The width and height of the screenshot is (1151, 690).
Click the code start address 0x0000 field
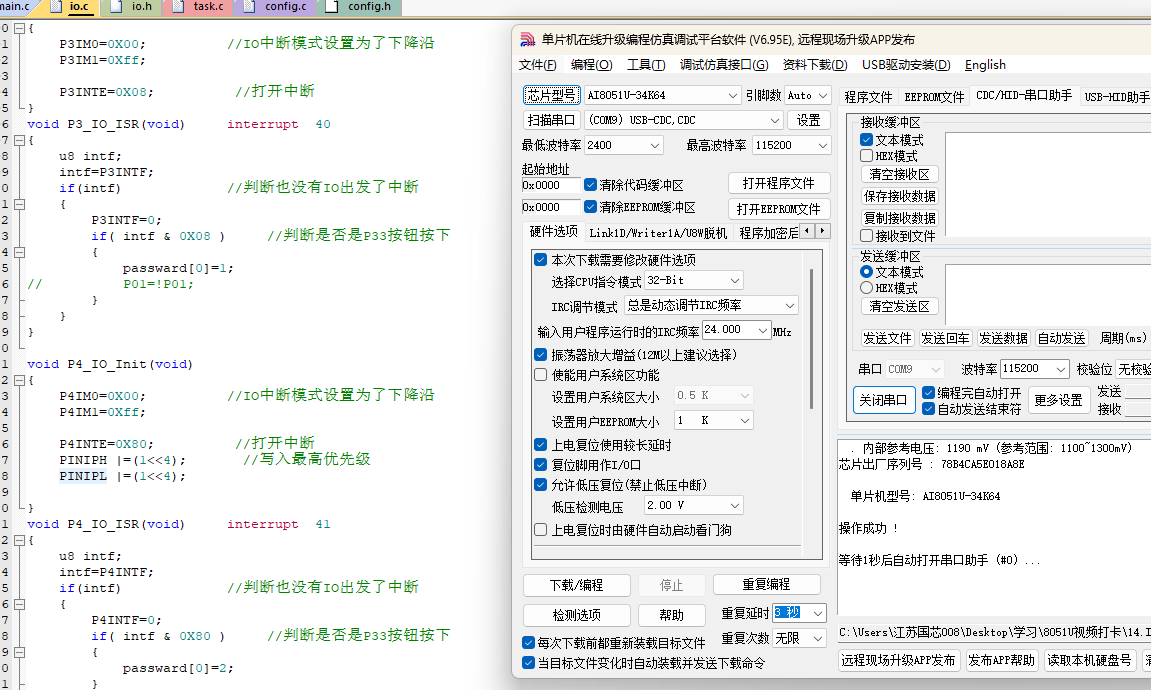click(551, 185)
